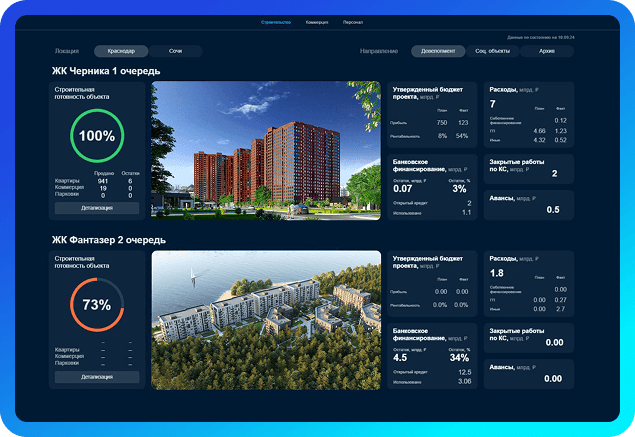The height and width of the screenshot is (437, 635).
Task: Click the heading ЖК Черника 1 очередь
Action: pyautogui.click(x=106, y=71)
